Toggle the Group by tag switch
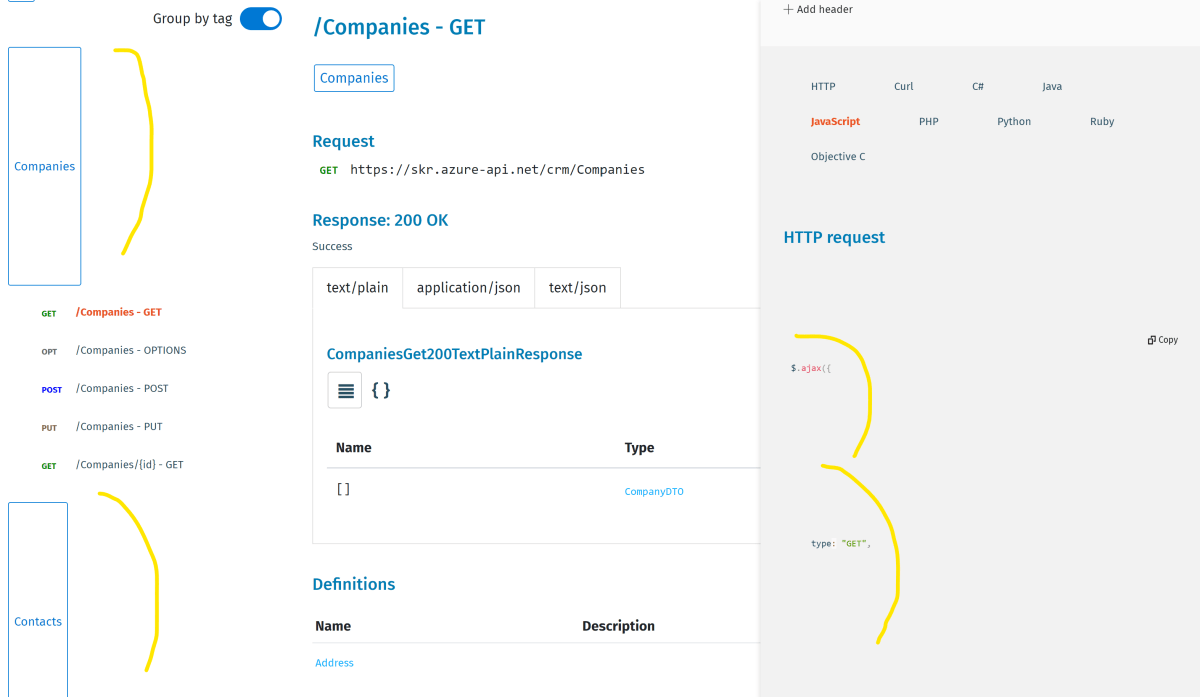 (x=261, y=18)
